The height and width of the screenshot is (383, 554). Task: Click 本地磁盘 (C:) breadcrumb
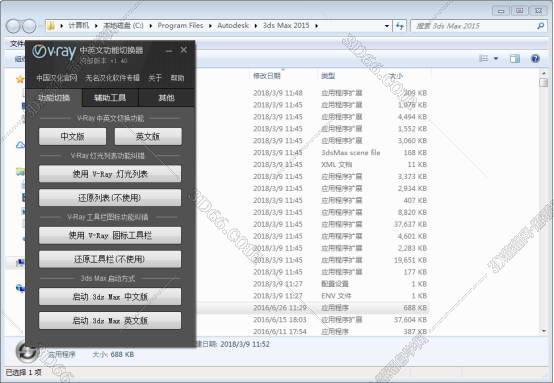pos(123,25)
